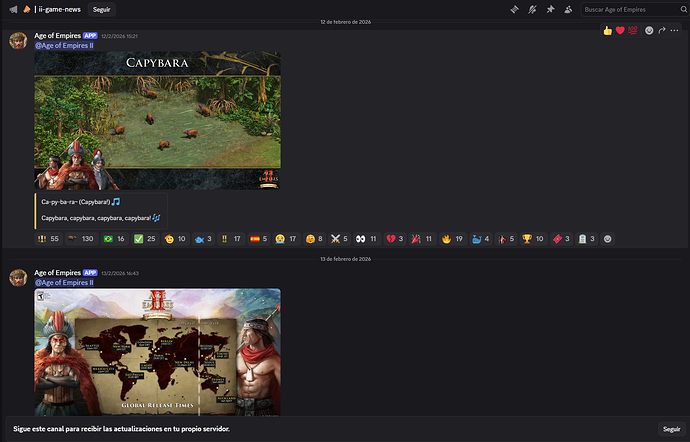Toggle the red heart quick reaction
690x442 pixels.
[620, 30]
